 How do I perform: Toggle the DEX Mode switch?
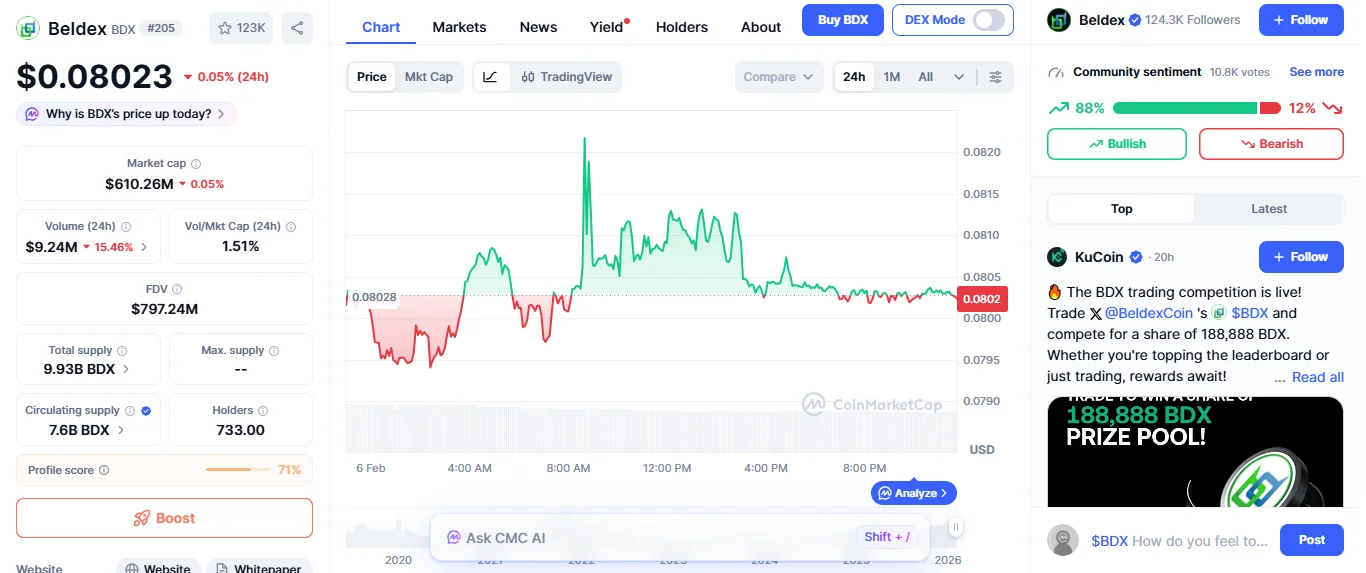(x=988, y=20)
